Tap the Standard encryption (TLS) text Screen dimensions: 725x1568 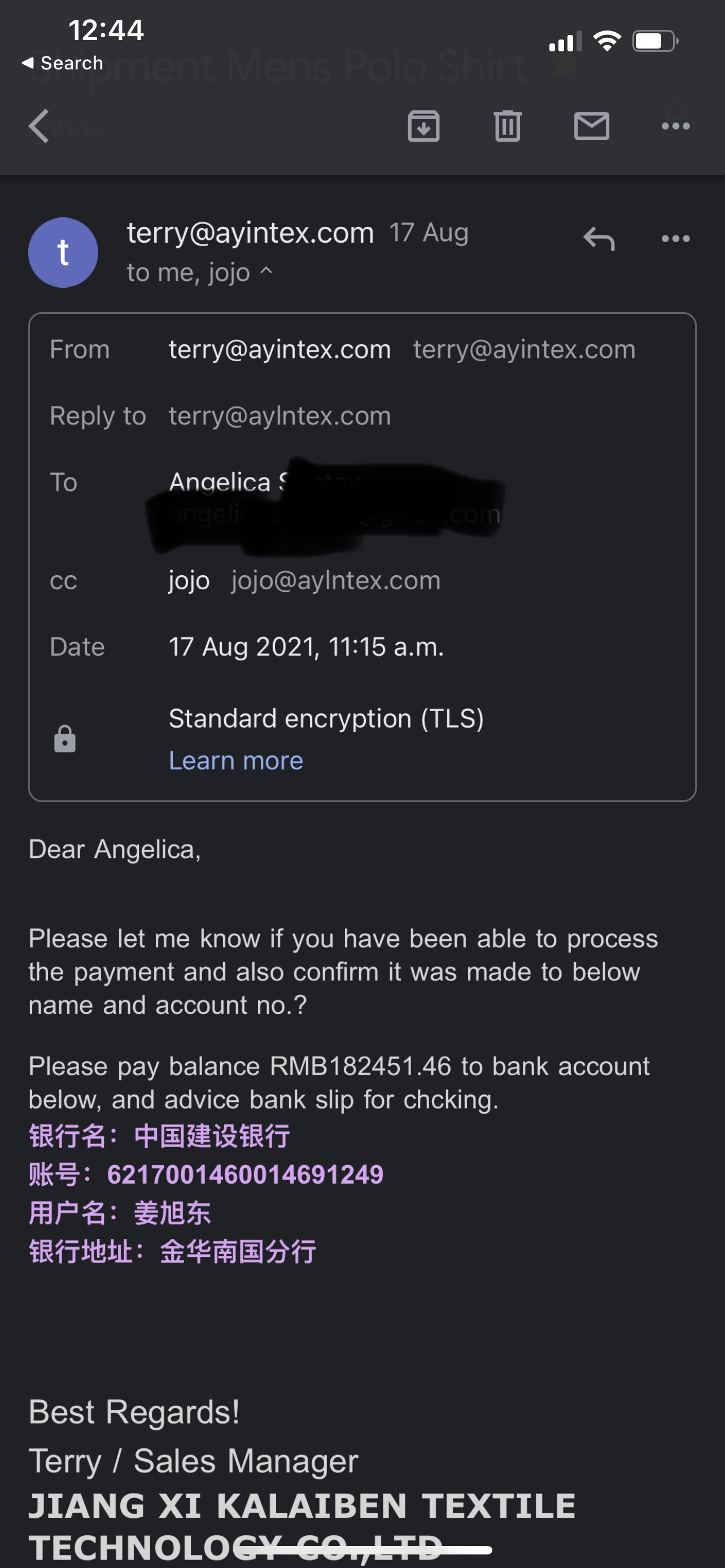click(326, 719)
